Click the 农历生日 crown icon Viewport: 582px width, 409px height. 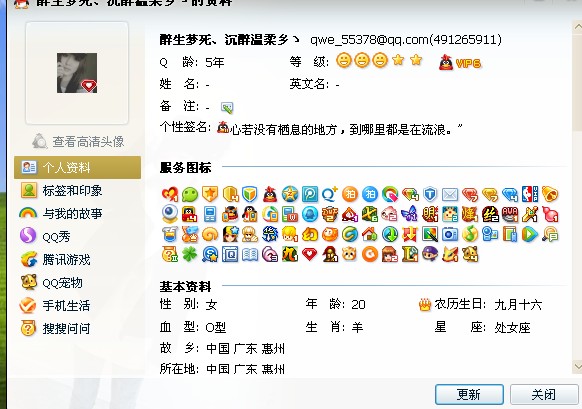[425, 305]
